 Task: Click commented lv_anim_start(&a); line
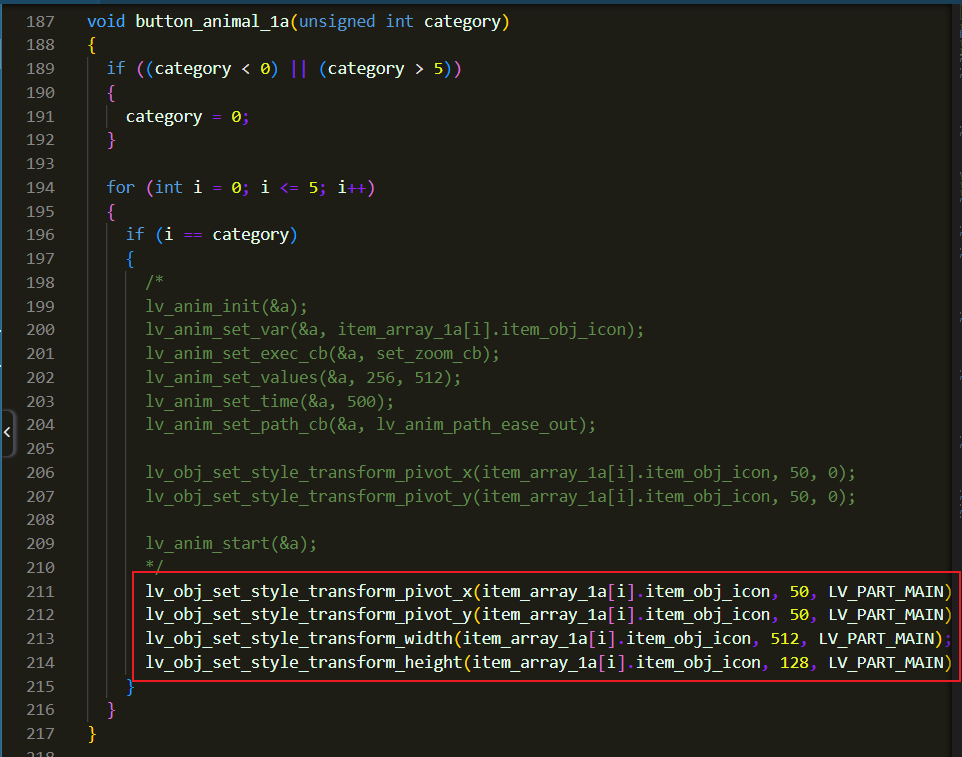(x=231, y=544)
